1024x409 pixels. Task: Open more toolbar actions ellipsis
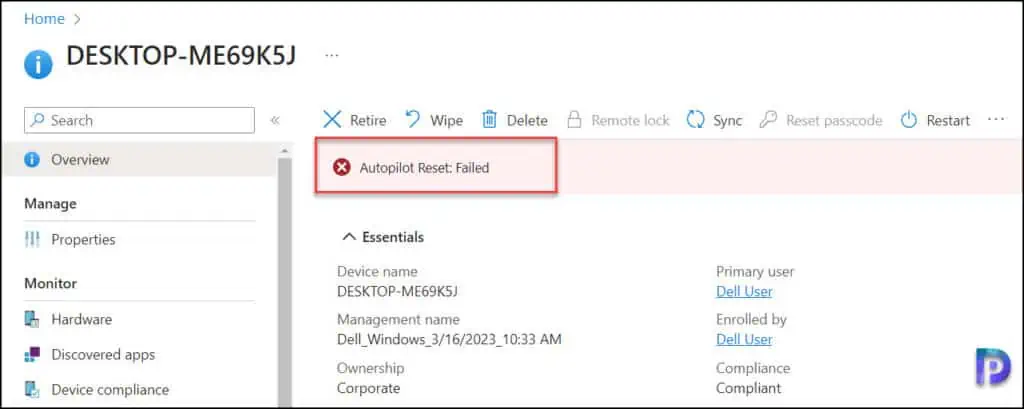click(996, 120)
